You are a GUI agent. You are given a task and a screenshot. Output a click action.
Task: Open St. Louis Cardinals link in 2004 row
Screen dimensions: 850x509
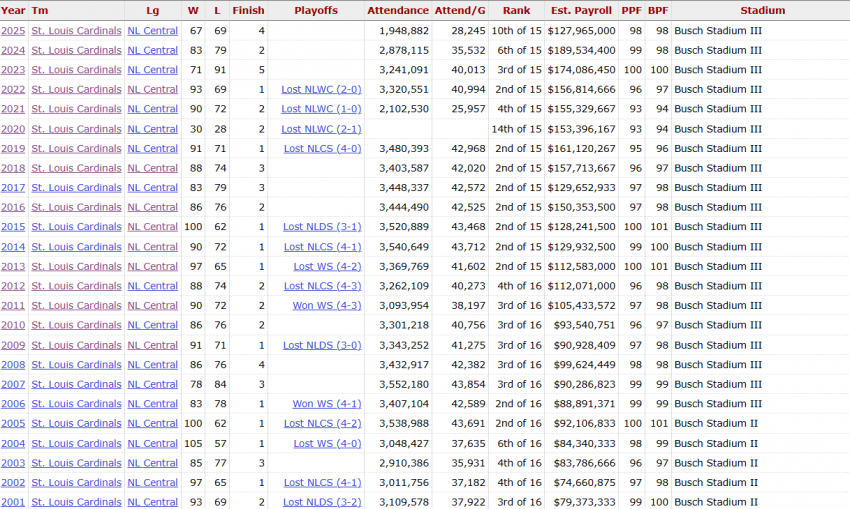click(x=76, y=443)
